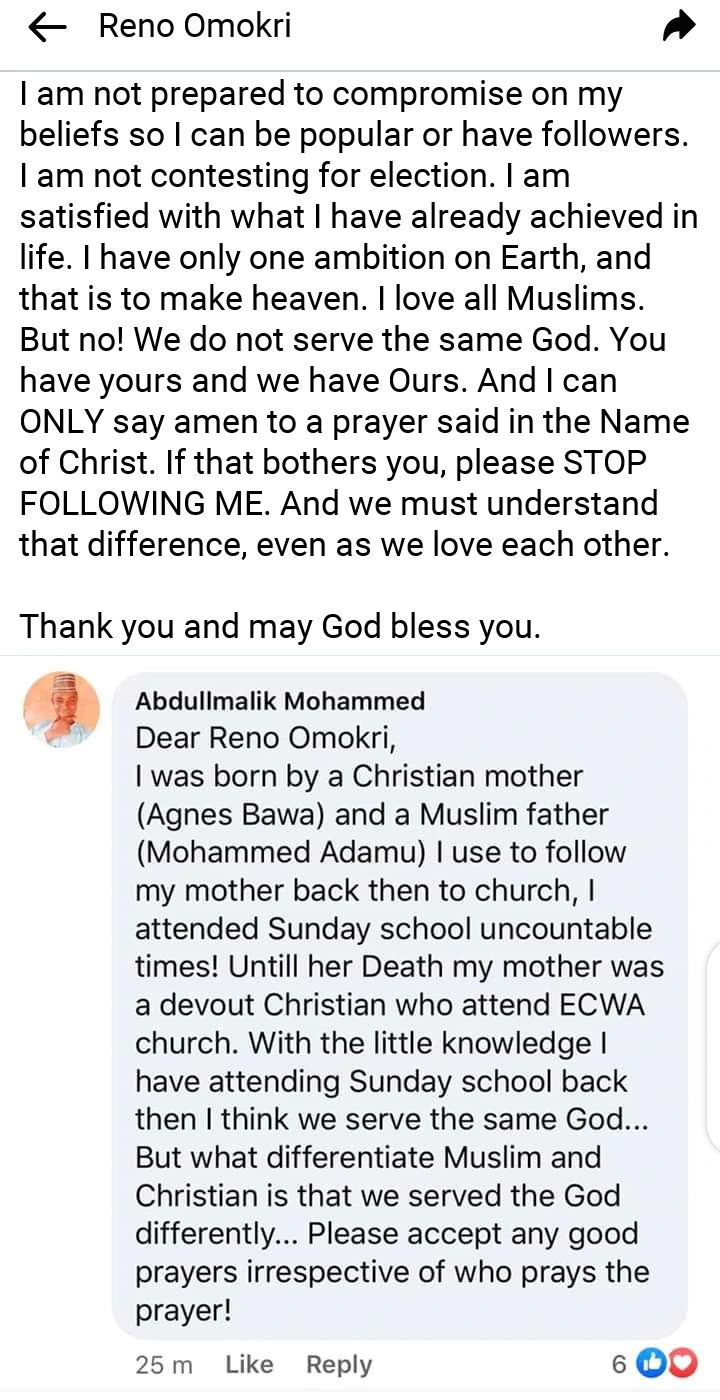The image size is (720, 1400).
Task: Open Abdullmalik Mohammed's profile name link
Action: tap(280, 701)
